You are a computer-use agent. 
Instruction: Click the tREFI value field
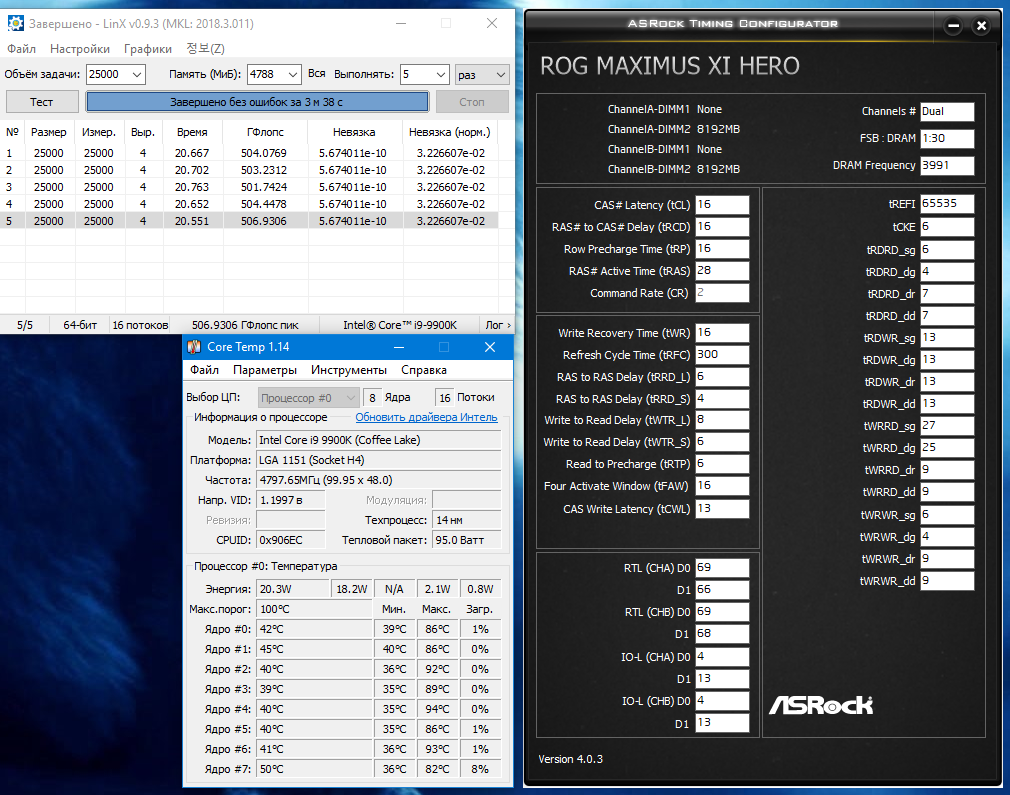coord(947,204)
